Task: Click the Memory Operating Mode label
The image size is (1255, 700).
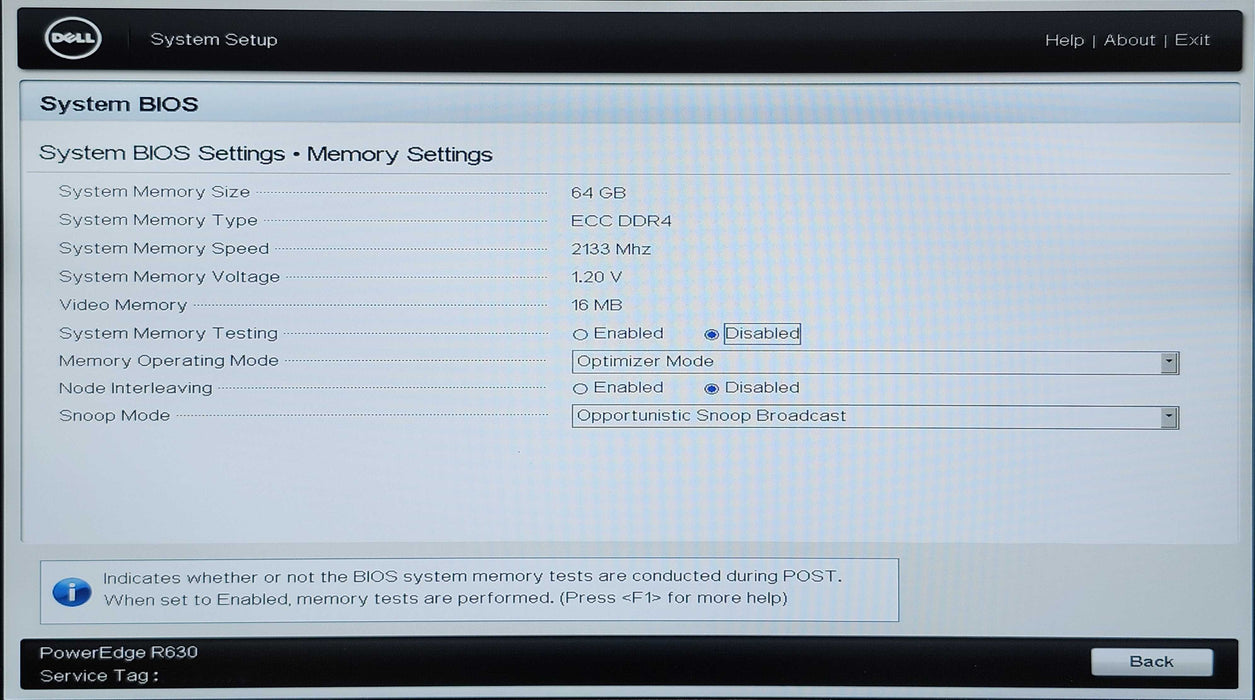Action: pyautogui.click(x=168, y=361)
